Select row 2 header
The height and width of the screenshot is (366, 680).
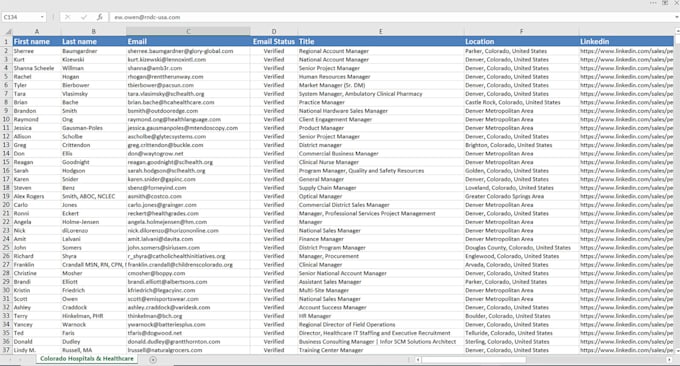point(7,51)
